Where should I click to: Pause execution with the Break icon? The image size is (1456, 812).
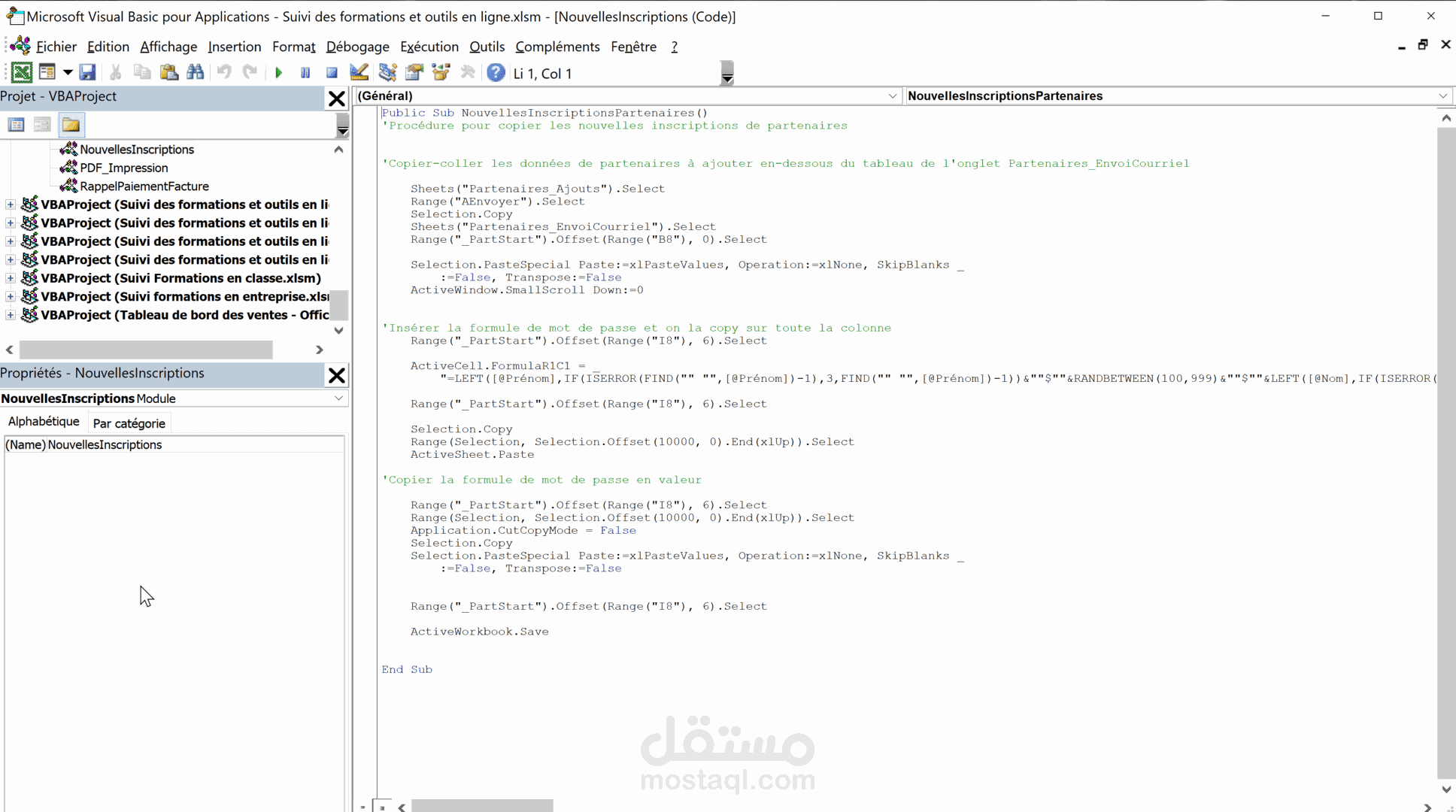pyautogui.click(x=305, y=73)
